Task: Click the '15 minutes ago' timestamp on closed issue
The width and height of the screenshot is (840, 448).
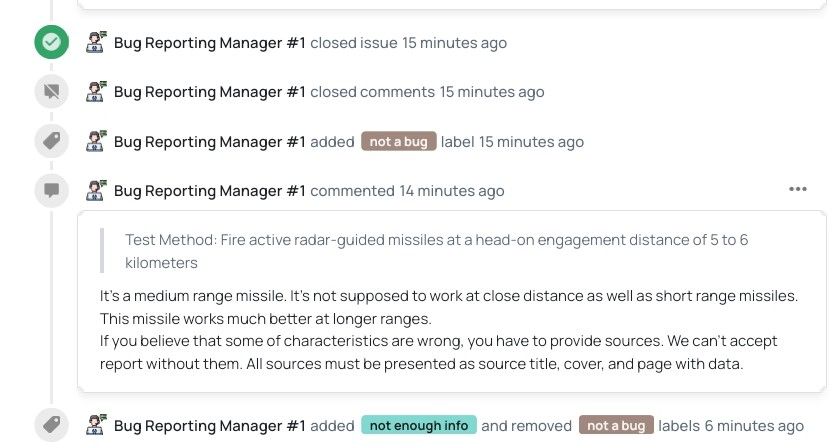Action: pyautogui.click(x=454, y=43)
